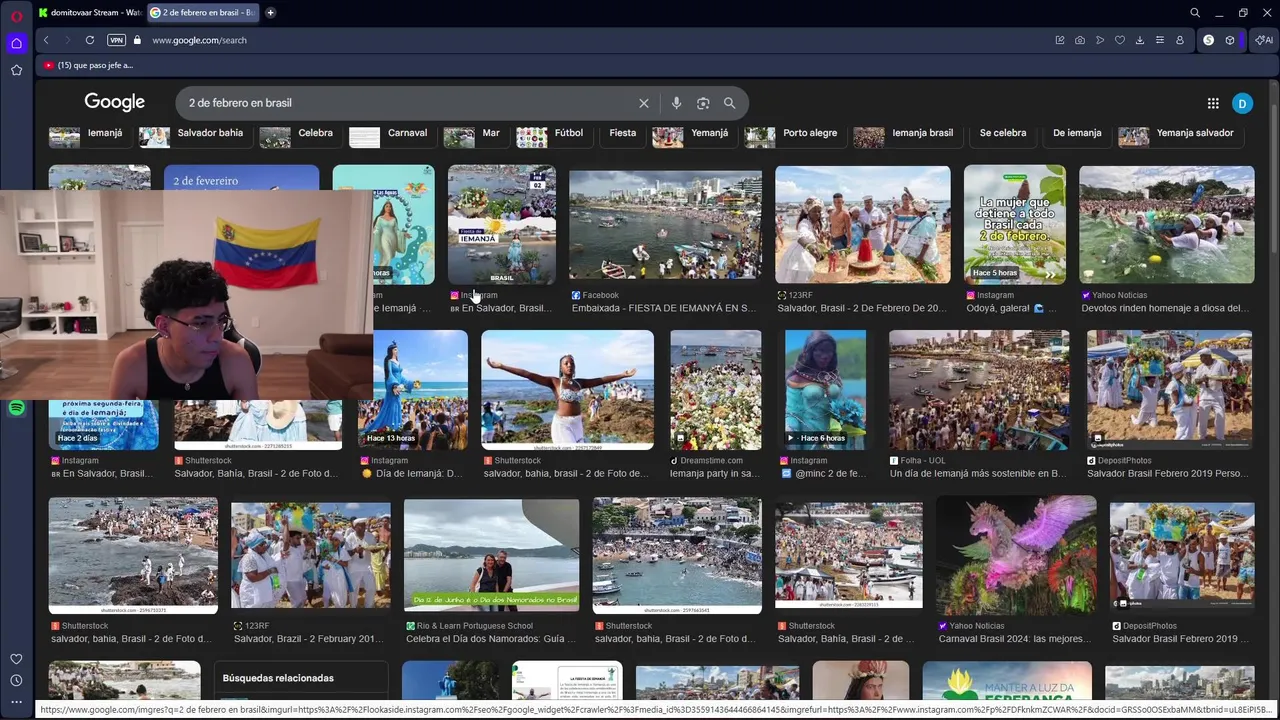1280x720 pixels.
Task: Click the 'Búsquedas relacionadas' heading
Action: coord(278,678)
